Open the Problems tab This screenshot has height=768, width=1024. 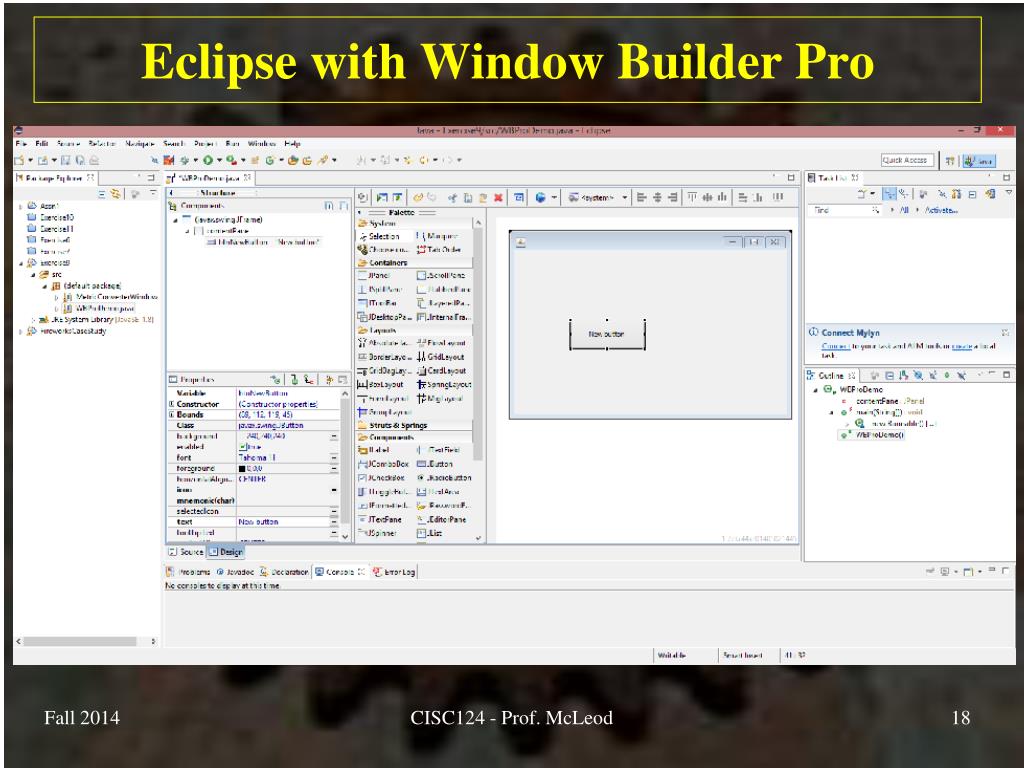point(188,572)
